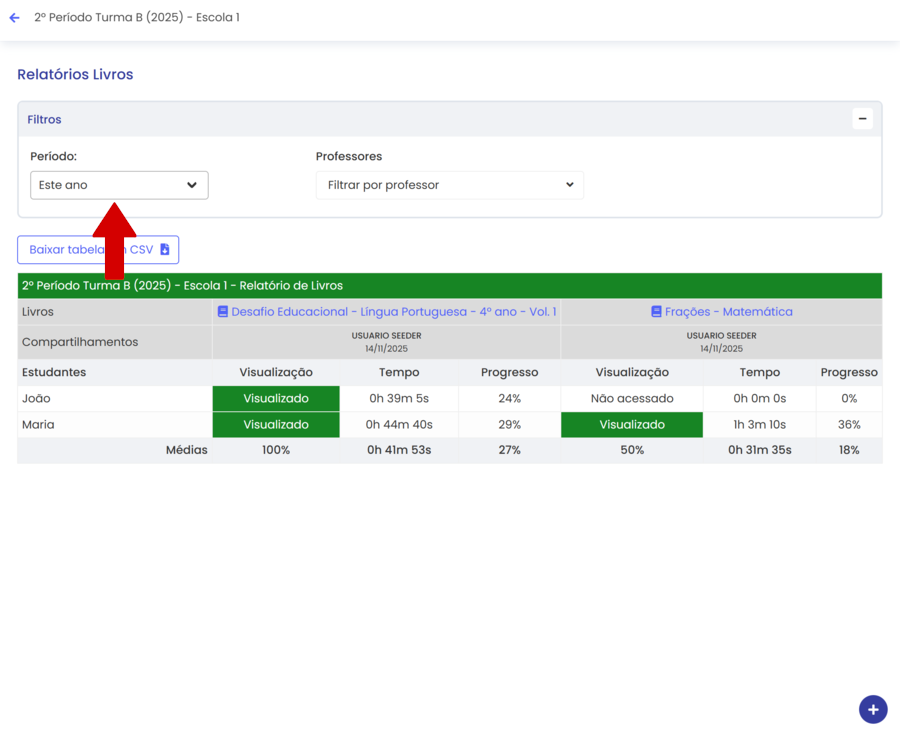Click the blue floating plus button
This screenshot has height=736, width=900.
(872, 709)
